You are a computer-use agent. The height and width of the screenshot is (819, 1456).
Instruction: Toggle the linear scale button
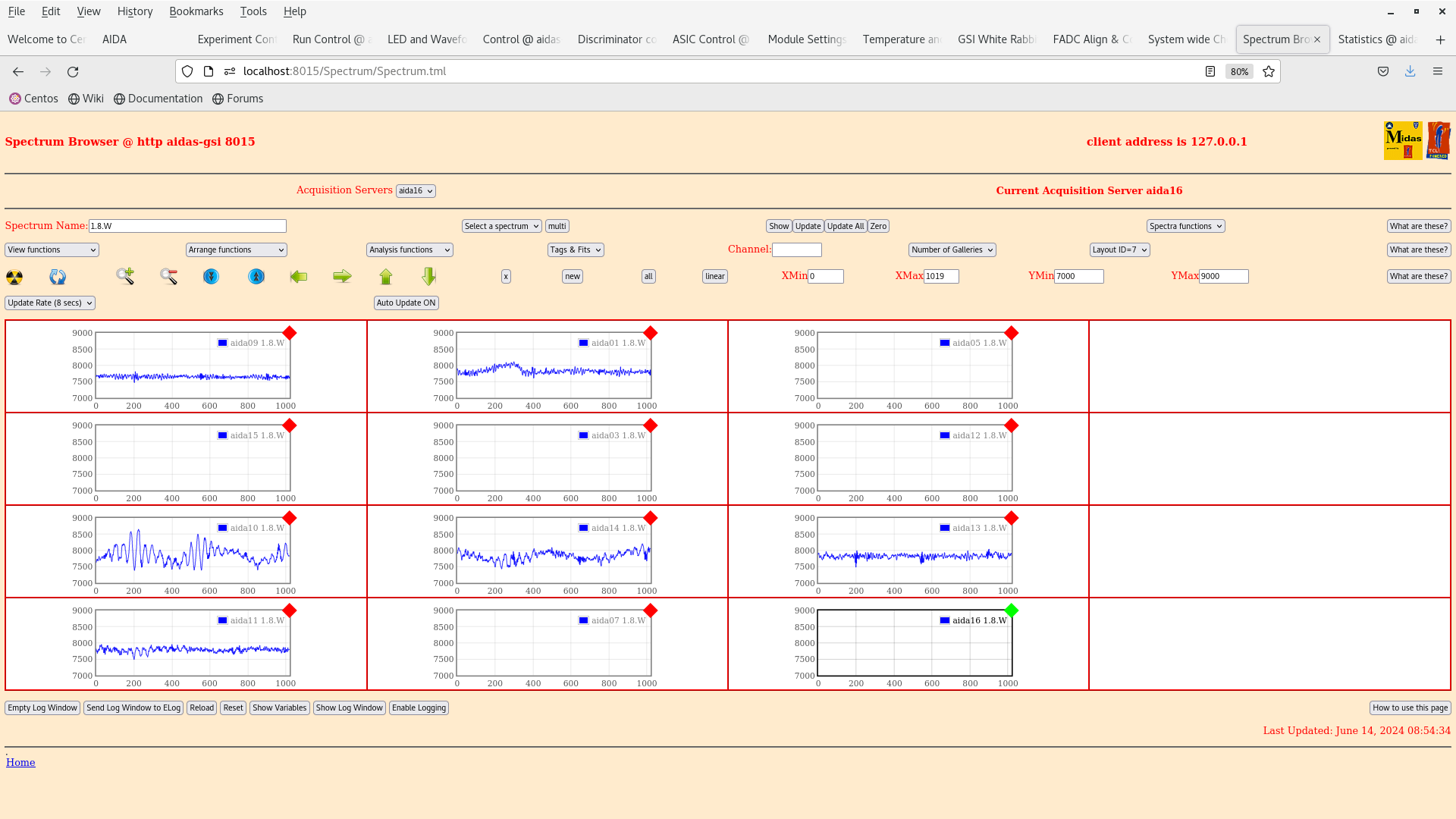(714, 277)
